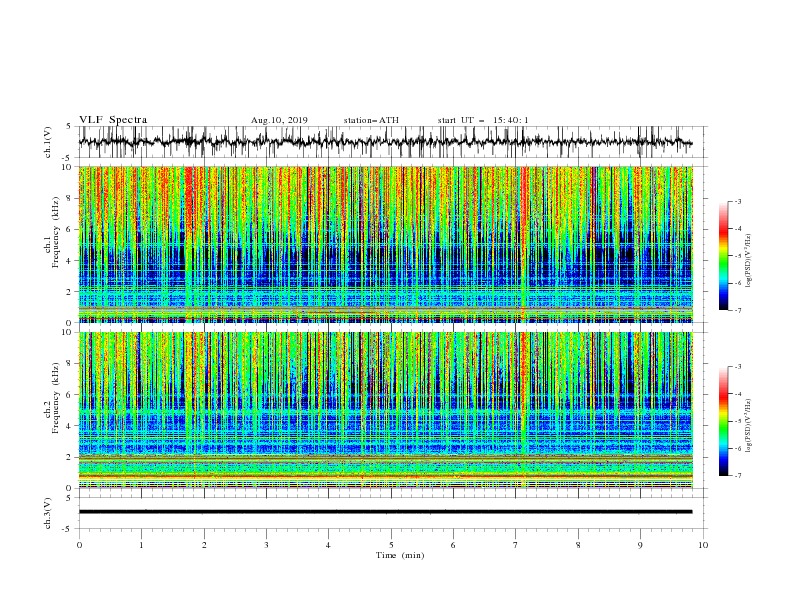This screenshot has width=792, height=612.
Task: Click the "8" tick on ch.2 frequency axis
Action: [x=71, y=364]
